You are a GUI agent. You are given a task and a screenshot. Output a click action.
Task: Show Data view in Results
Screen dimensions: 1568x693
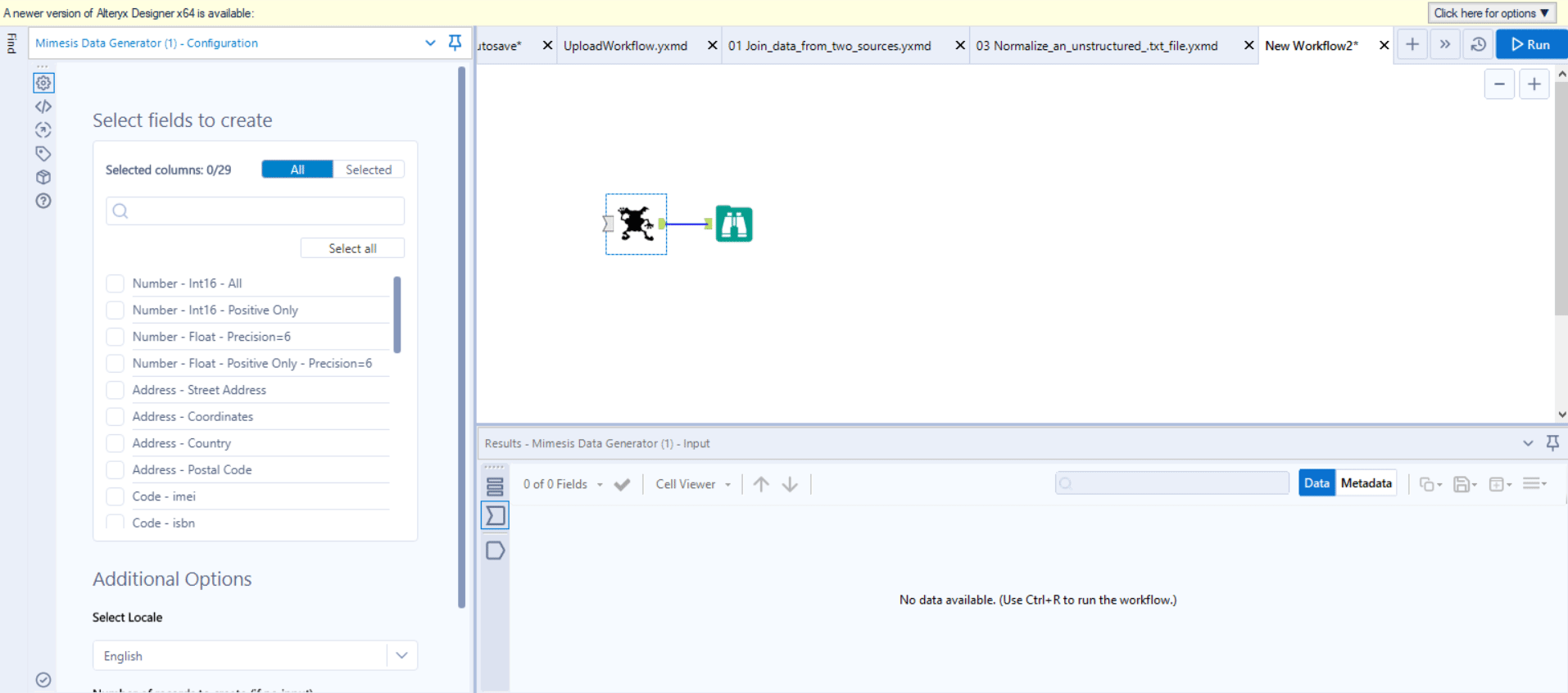(1316, 483)
